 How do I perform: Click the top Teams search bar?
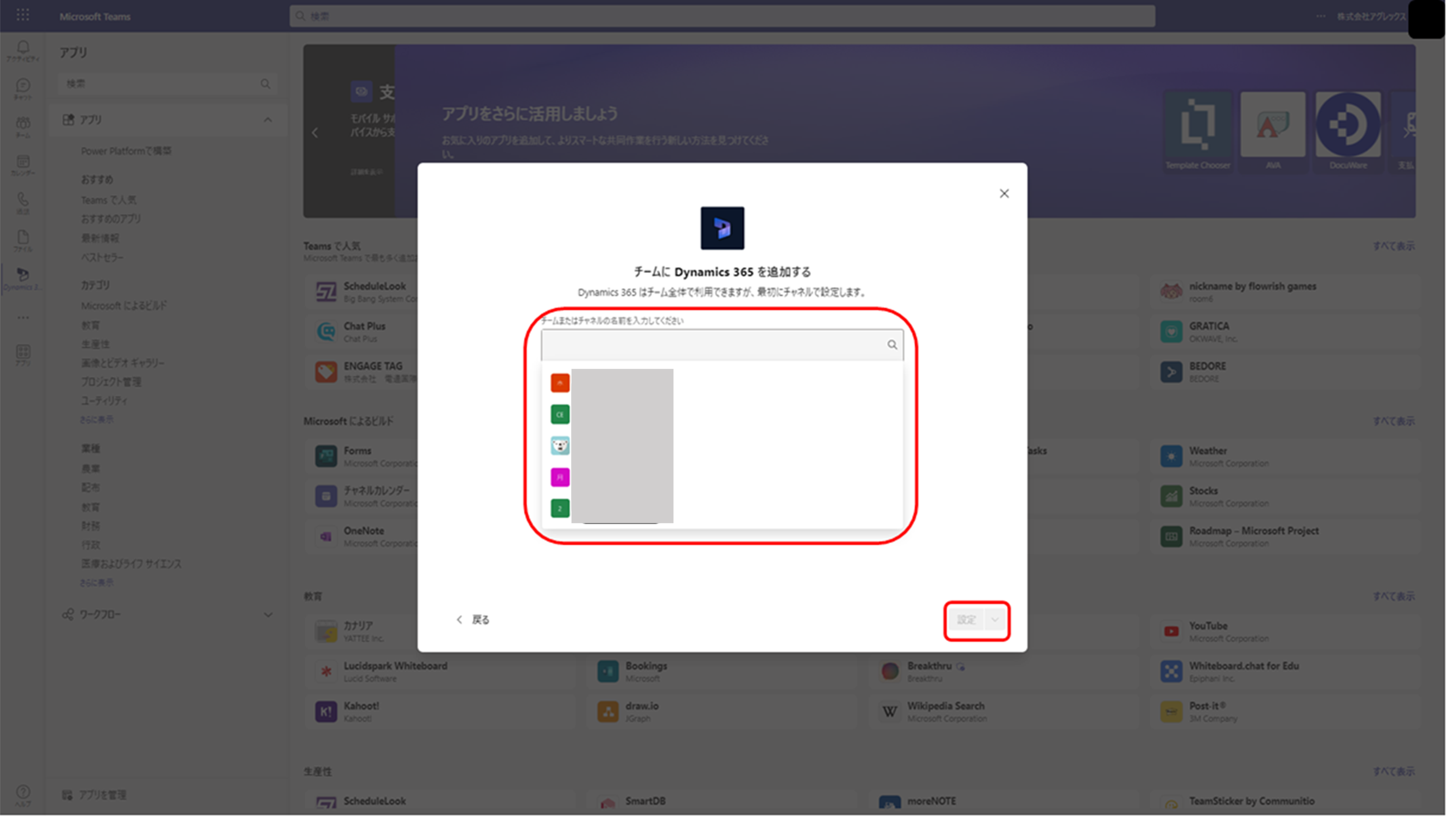coord(722,16)
